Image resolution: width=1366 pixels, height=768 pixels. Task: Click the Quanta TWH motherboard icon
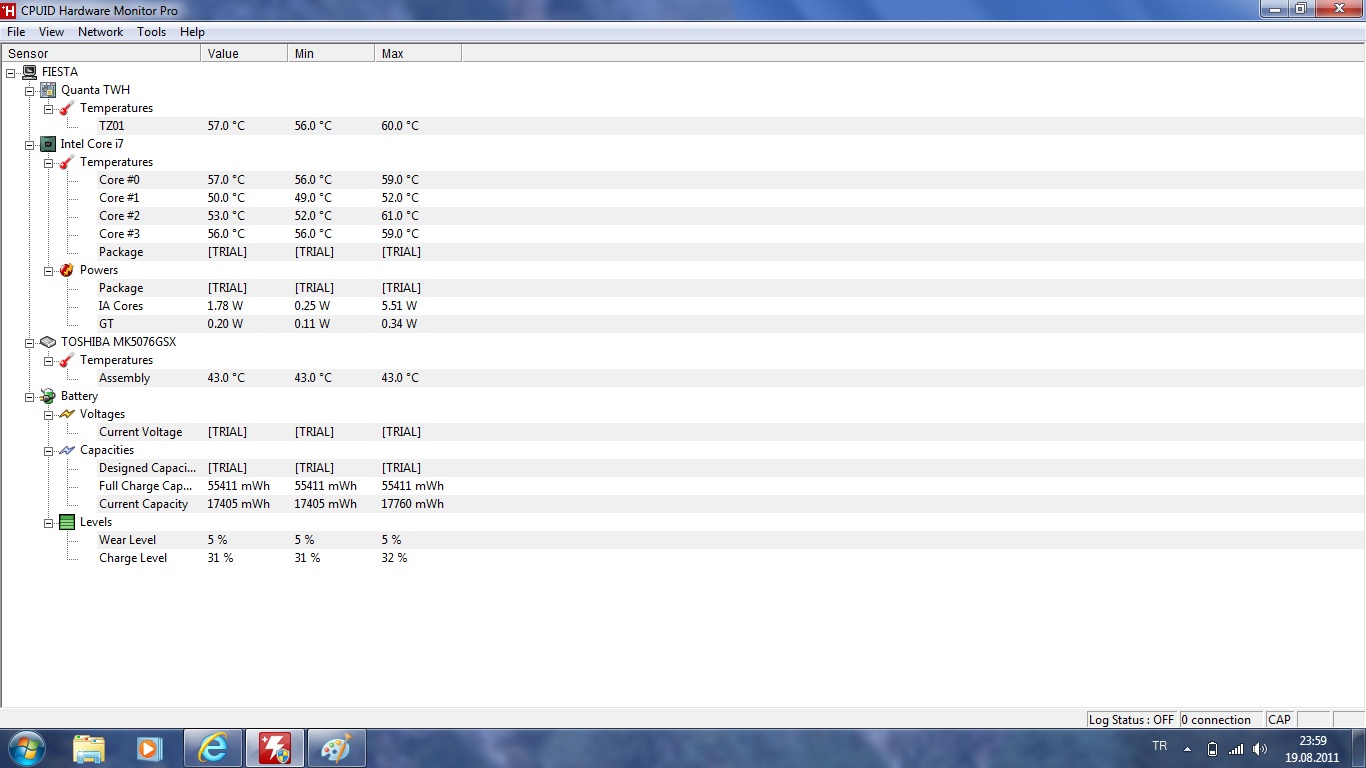click(x=48, y=90)
